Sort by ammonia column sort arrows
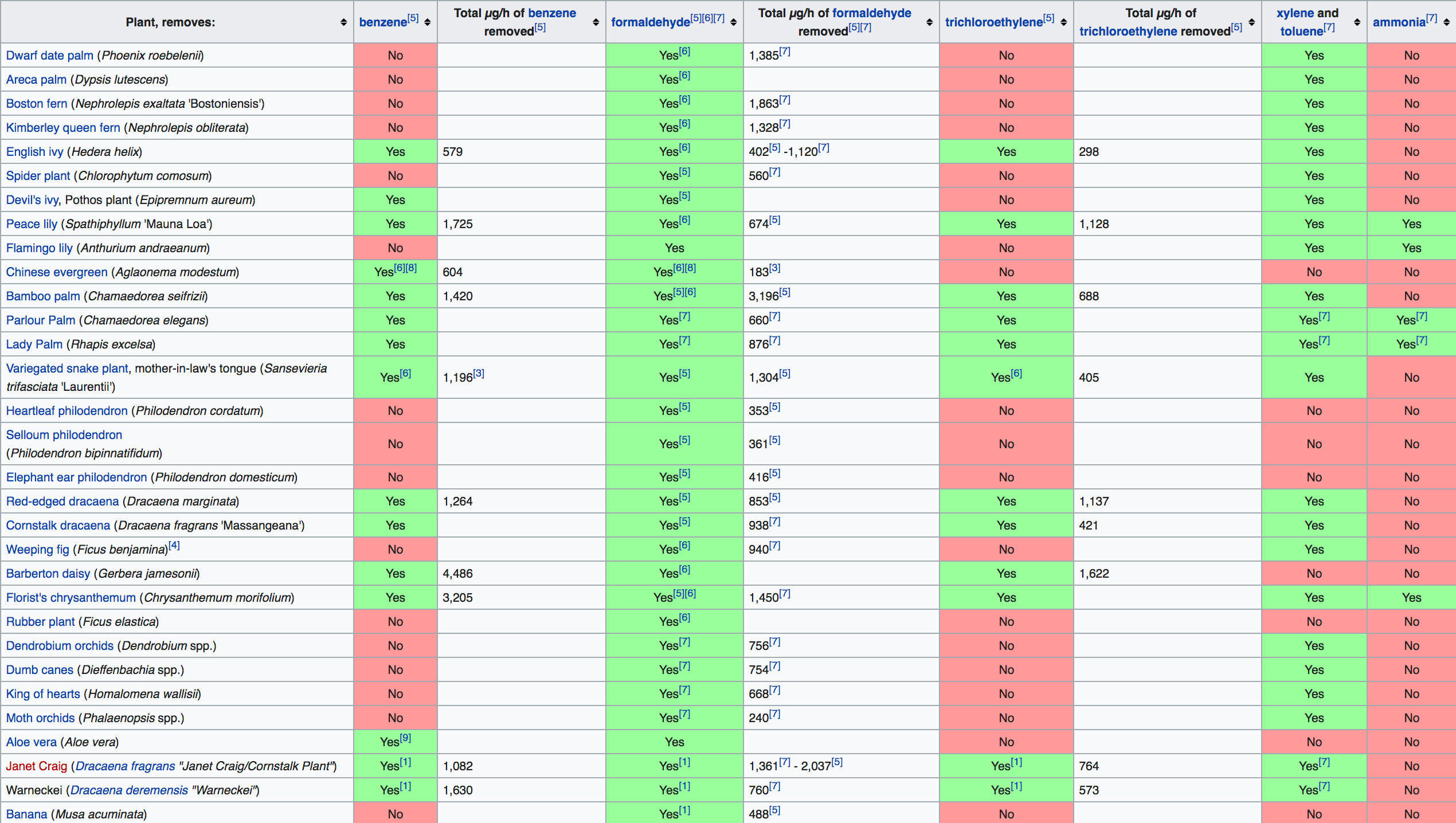Screen dimensions: 1456x823 point(1446,22)
